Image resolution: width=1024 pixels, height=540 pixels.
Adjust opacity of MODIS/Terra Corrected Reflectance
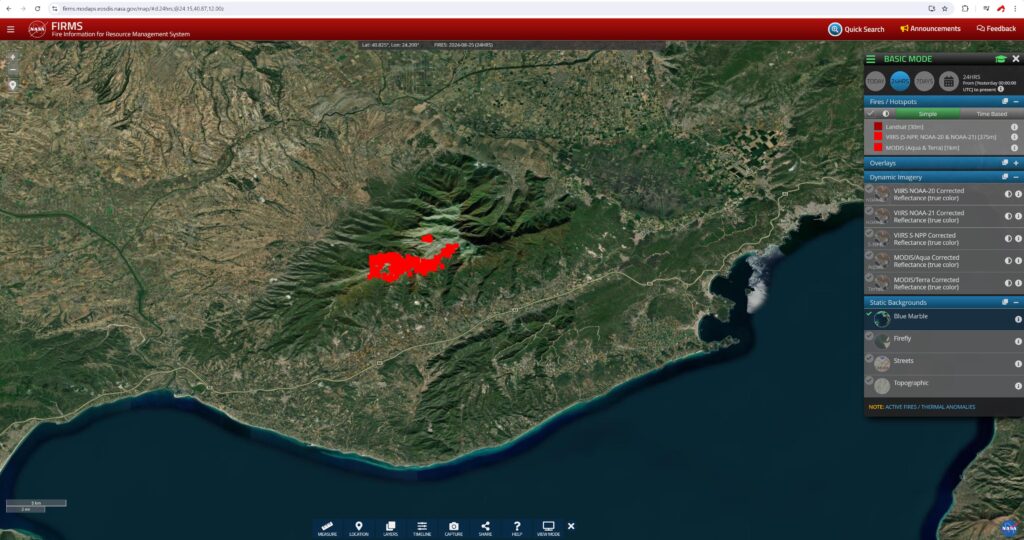coord(1007,283)
